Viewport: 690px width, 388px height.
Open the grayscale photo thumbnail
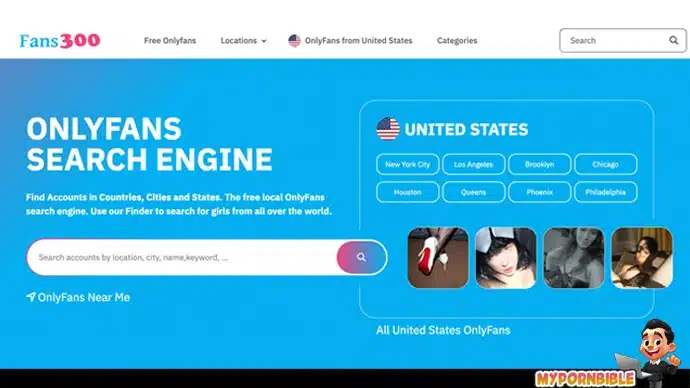(x=574, y=258)
